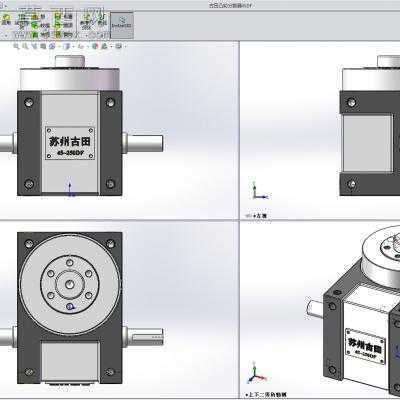Click the Zoom to Fit view icon
The image size is (400, 400).
(16, 46)
